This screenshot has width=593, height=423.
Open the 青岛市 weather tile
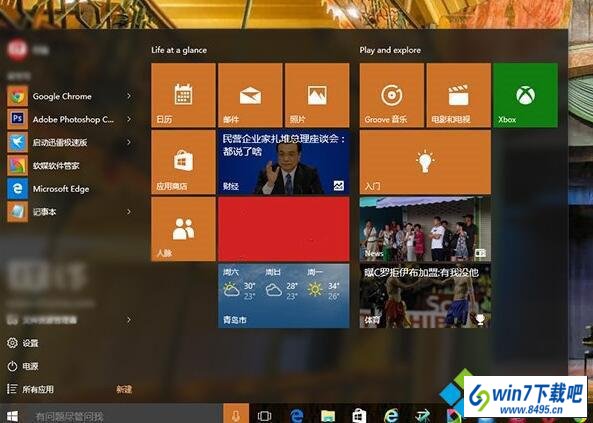pyautogui.click(x=284, y=296)
